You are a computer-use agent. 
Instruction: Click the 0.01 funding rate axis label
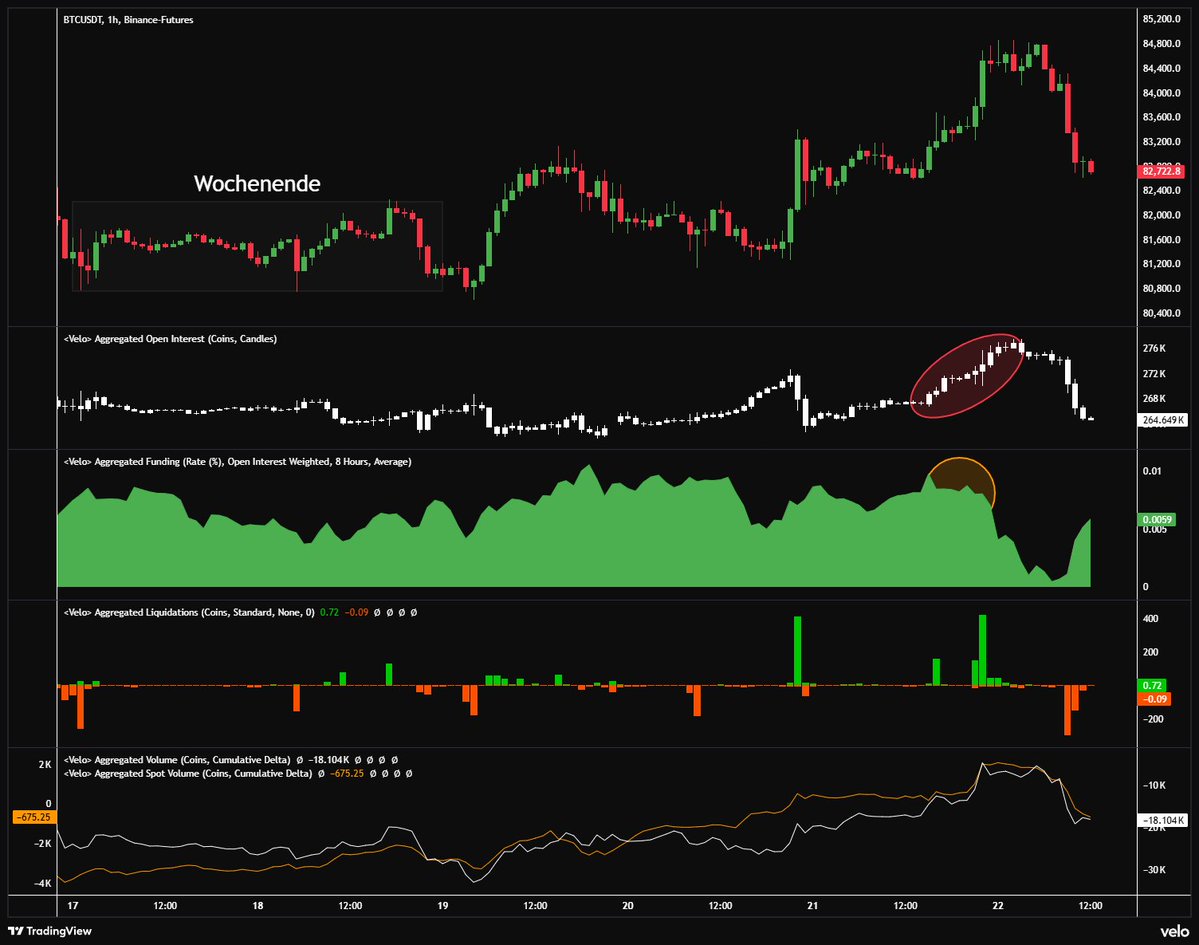tap(1152, 471)
